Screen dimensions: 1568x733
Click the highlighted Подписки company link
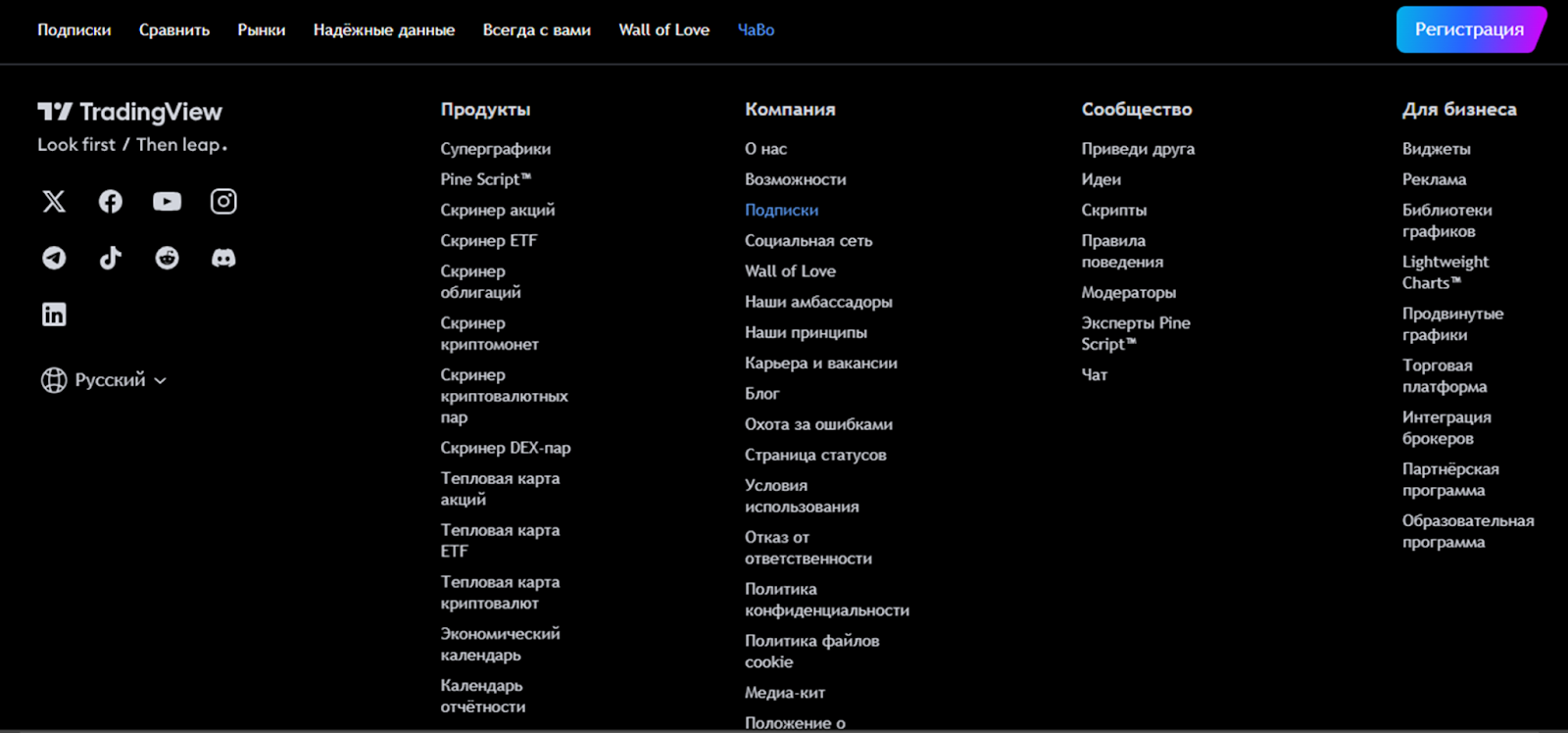tap(781, 210)
